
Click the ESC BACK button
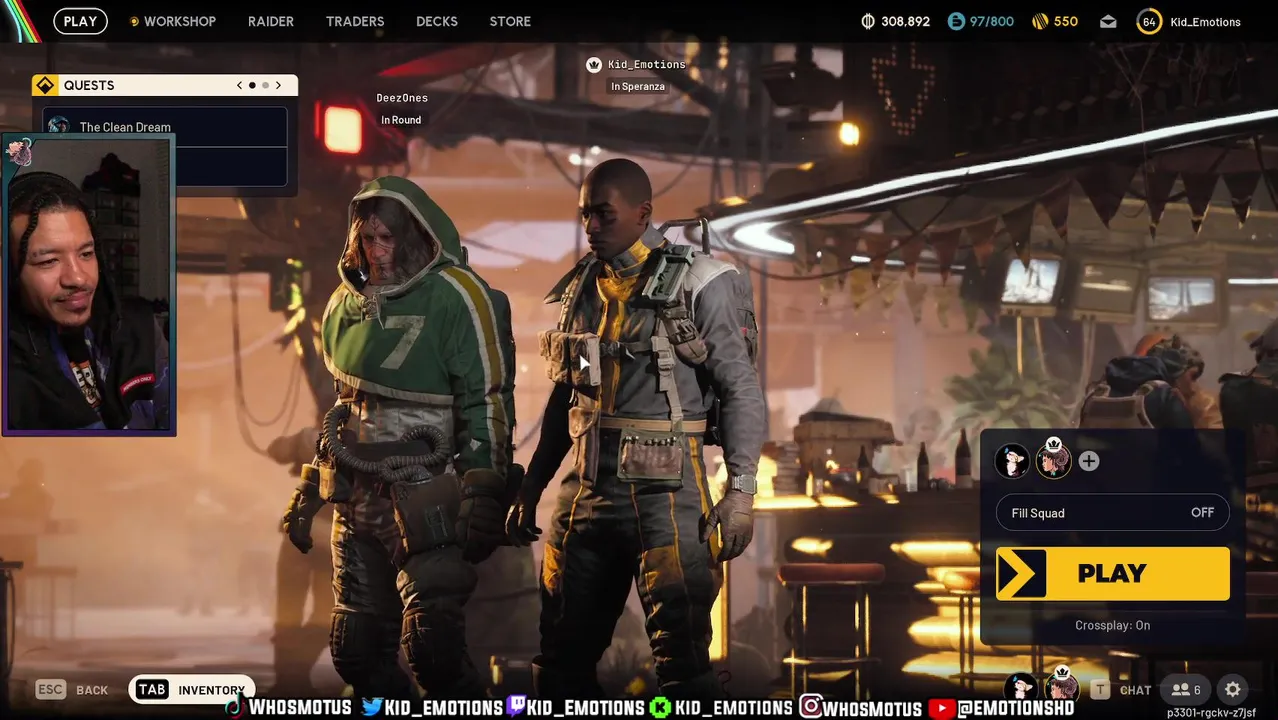(72, 689)
